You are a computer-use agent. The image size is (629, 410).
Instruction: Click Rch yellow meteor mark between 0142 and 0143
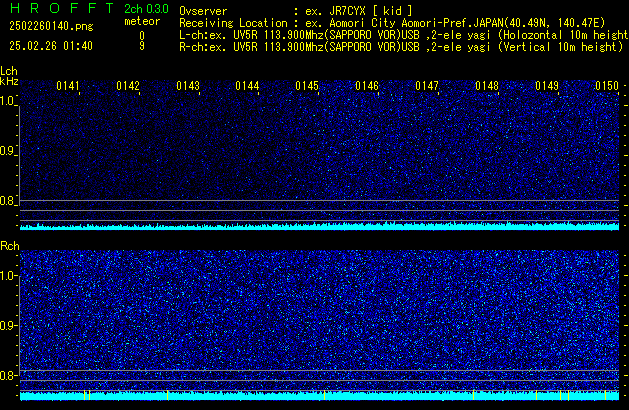tap(167, 395)
